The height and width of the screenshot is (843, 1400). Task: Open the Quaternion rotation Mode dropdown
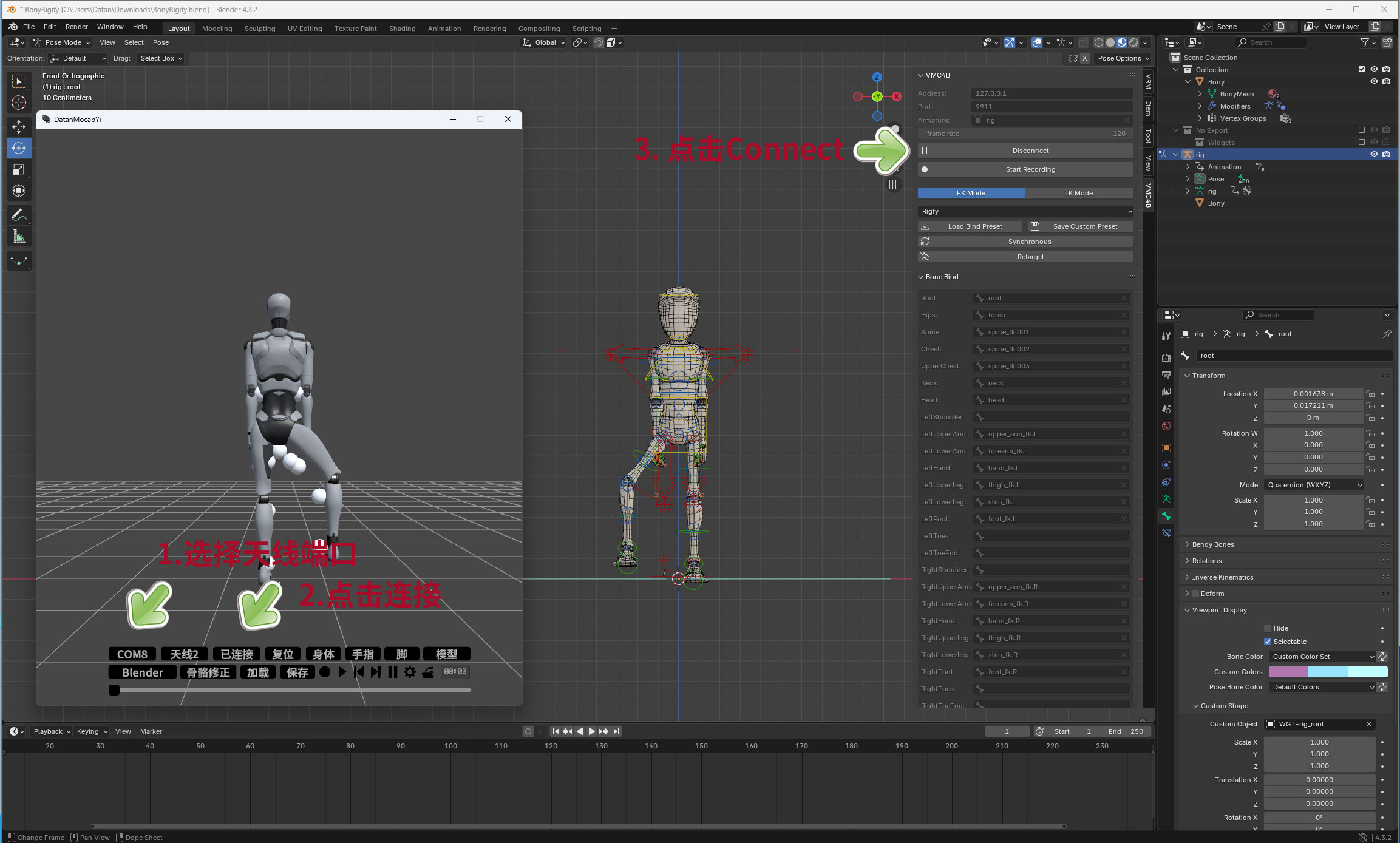(1314, 485)
